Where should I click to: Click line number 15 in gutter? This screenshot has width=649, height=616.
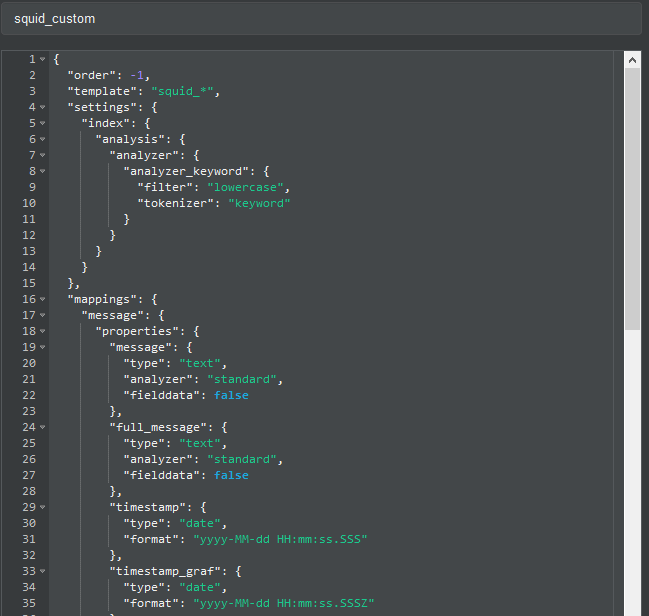(29, 283)
